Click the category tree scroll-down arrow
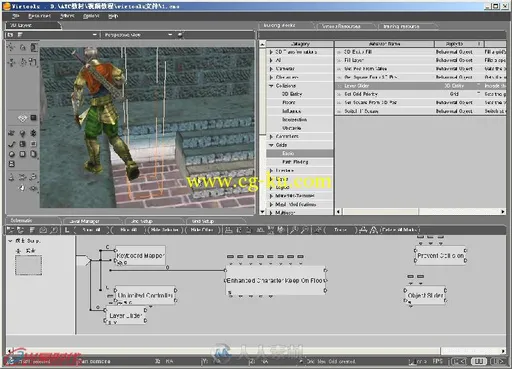 (262, 212)
